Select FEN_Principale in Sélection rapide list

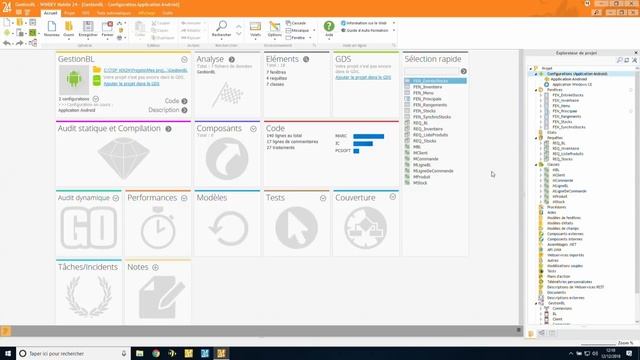point(427,99)
